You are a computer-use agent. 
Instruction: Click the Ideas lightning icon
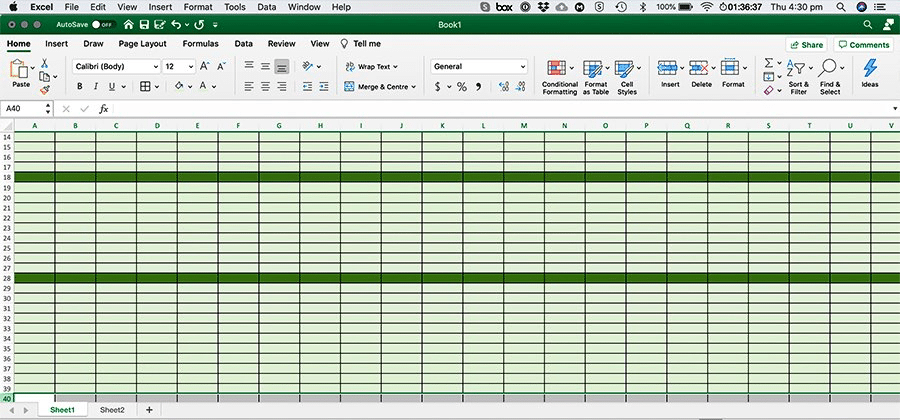click(870, 68)
